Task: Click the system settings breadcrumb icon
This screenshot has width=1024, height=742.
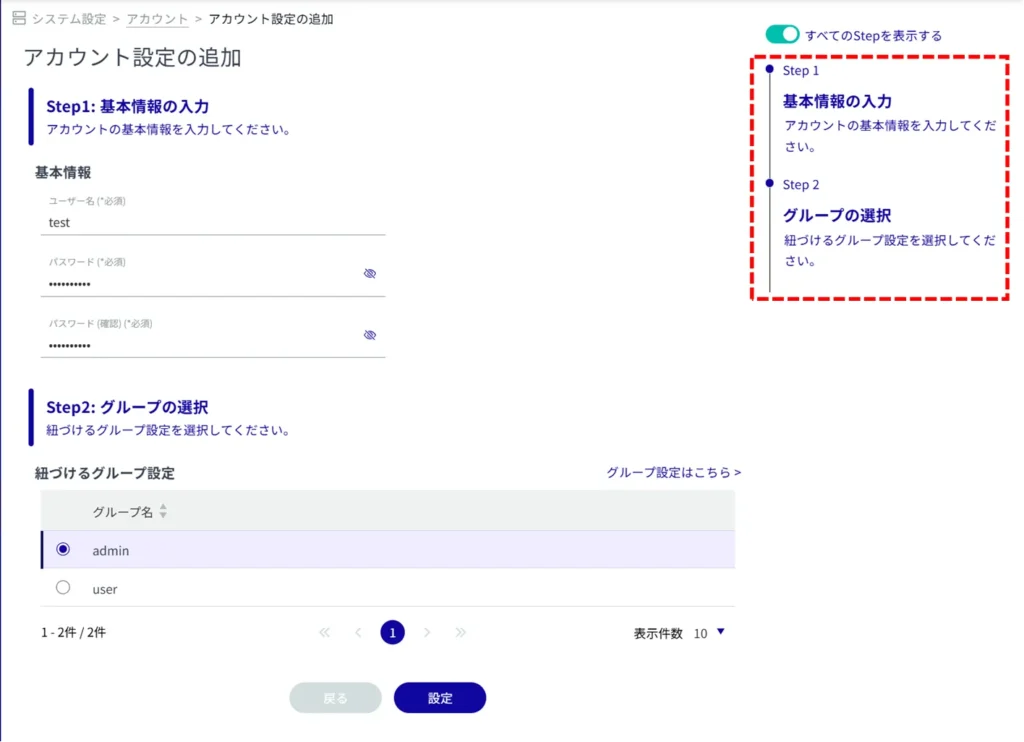Action: pyautogui.click(x=18, y=19)
